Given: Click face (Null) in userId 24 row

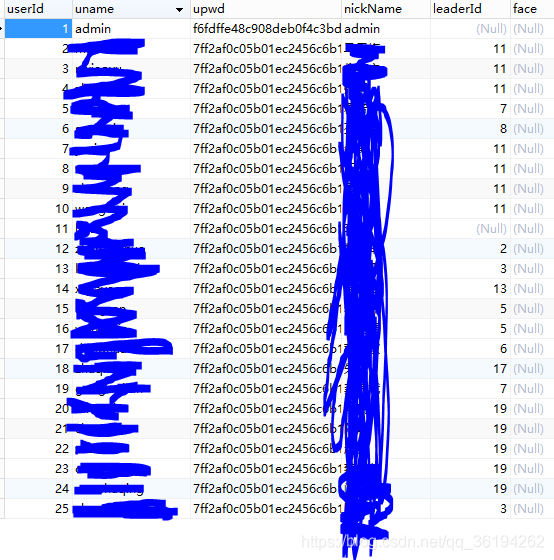Looking at the screenshot, I should click(x=532, y=489).
